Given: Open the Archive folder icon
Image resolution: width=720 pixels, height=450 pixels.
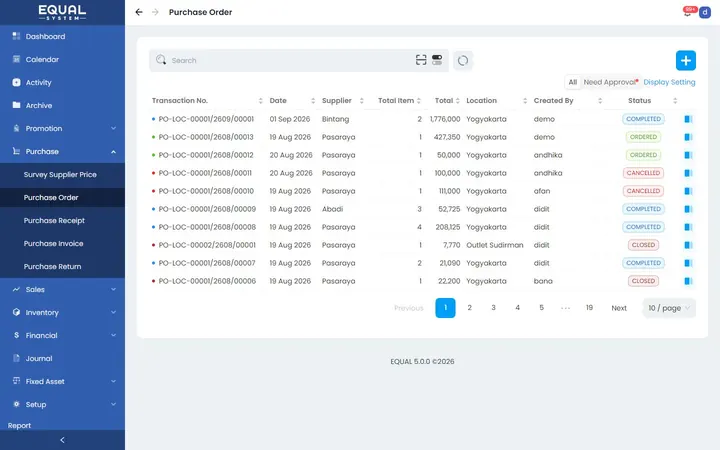Looking at the screenshot, I should pyautogui.click(x=17, y=105).
